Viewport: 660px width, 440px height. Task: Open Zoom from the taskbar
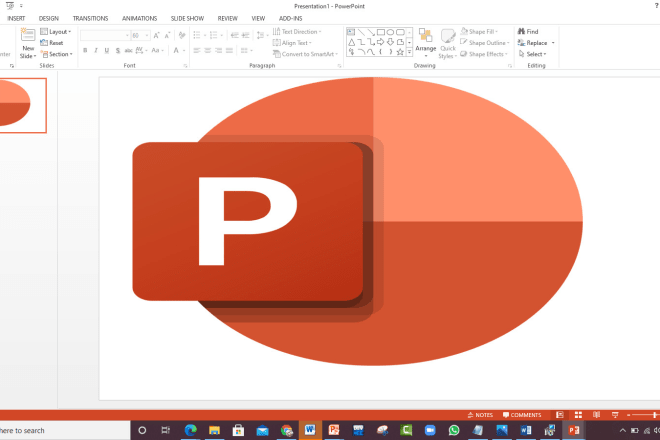[x=430, y=430]
